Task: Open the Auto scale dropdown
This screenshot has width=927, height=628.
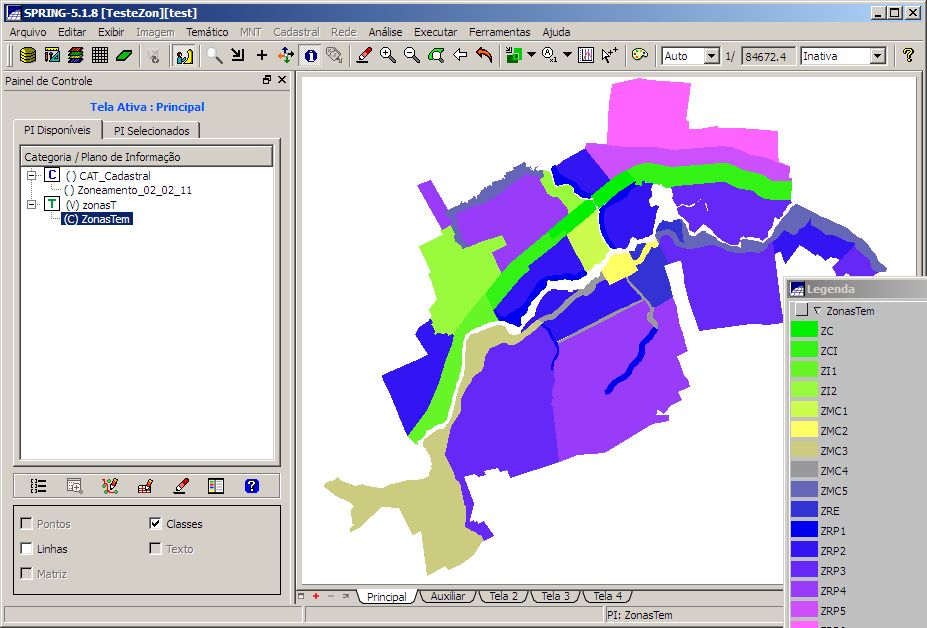Action: 711,56
